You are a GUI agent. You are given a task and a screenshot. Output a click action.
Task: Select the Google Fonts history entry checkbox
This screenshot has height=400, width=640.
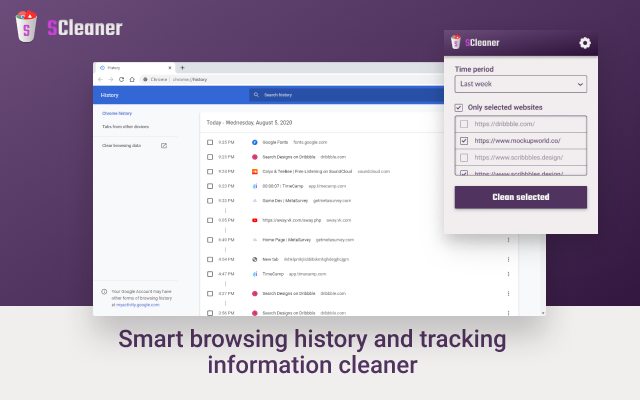[210, 142]
